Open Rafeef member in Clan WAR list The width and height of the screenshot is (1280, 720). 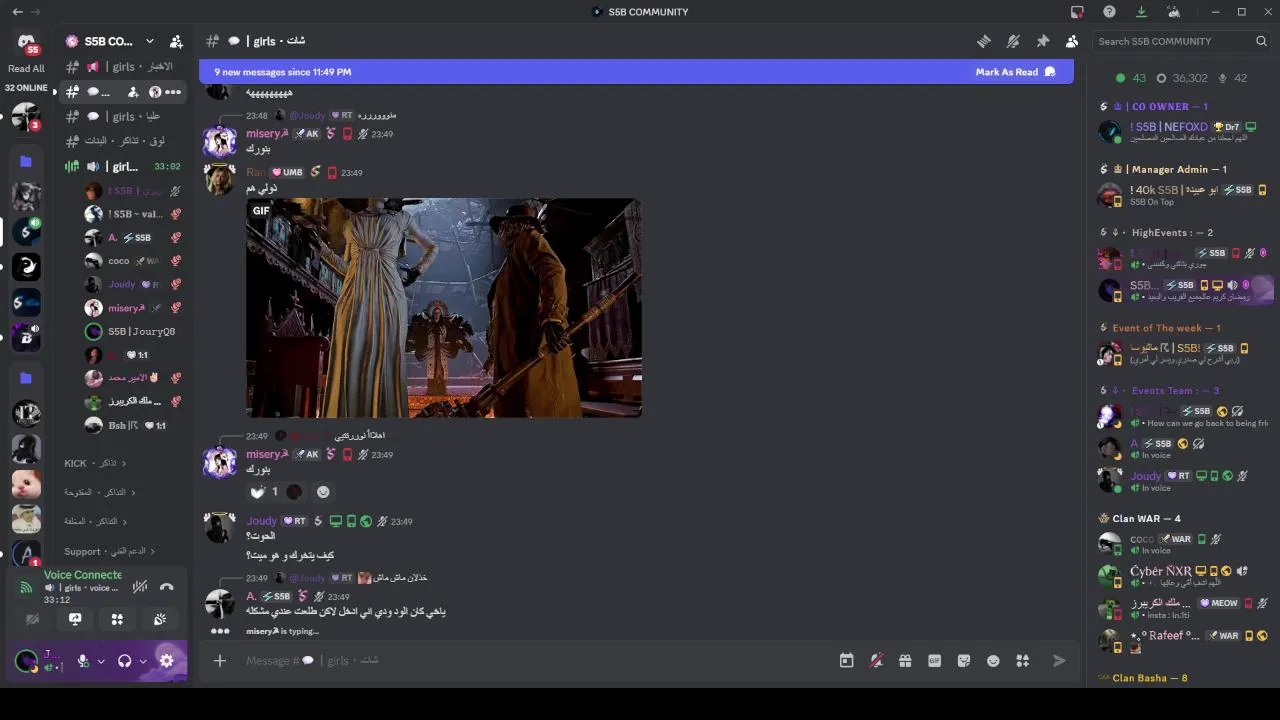click(1183, 639)
